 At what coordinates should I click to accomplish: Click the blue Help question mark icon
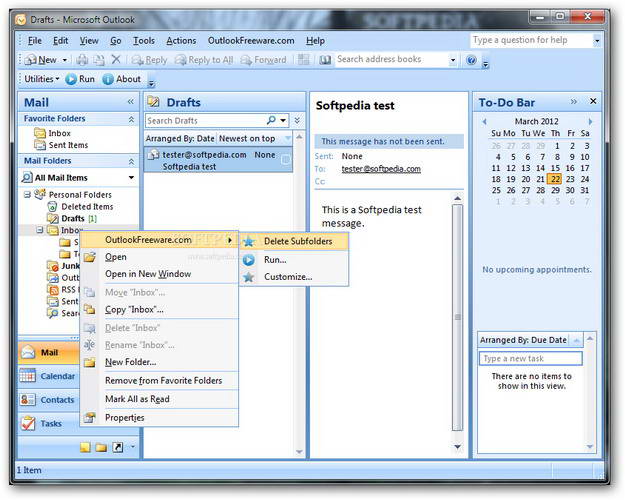[x=471, y=60]
